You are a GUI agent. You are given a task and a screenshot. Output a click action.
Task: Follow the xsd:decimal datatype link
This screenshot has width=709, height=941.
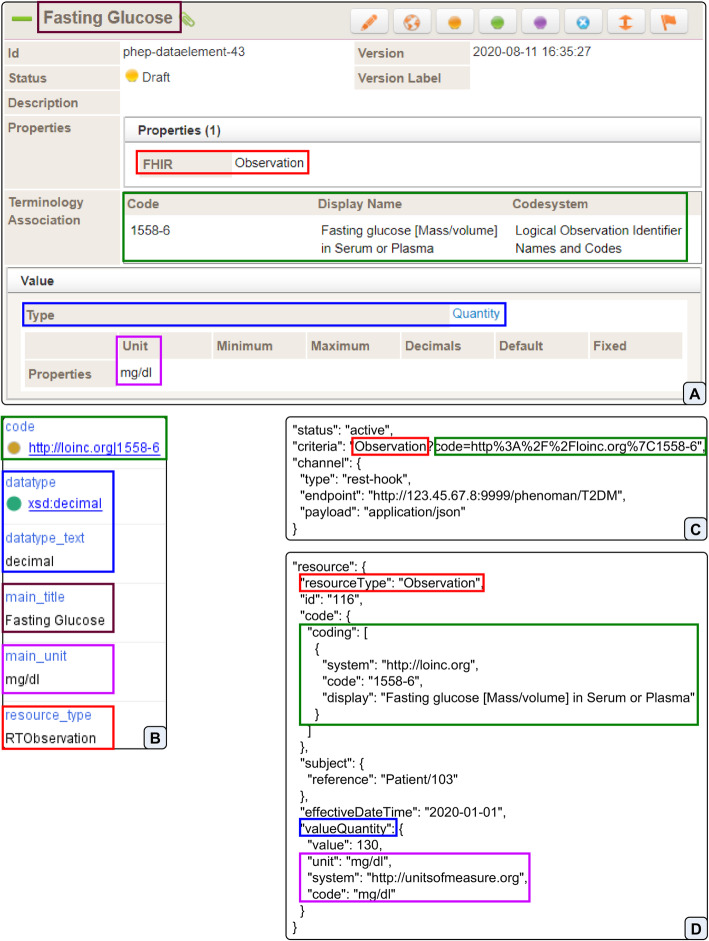click(67, 503)
